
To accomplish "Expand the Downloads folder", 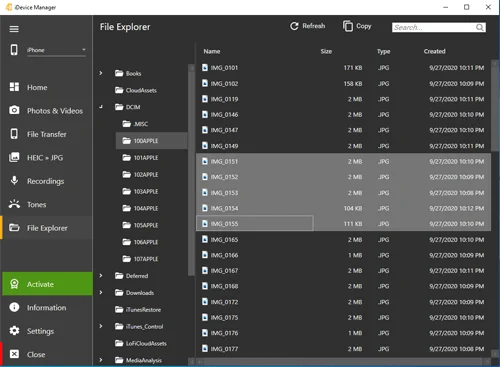I will tap(101, 293).
